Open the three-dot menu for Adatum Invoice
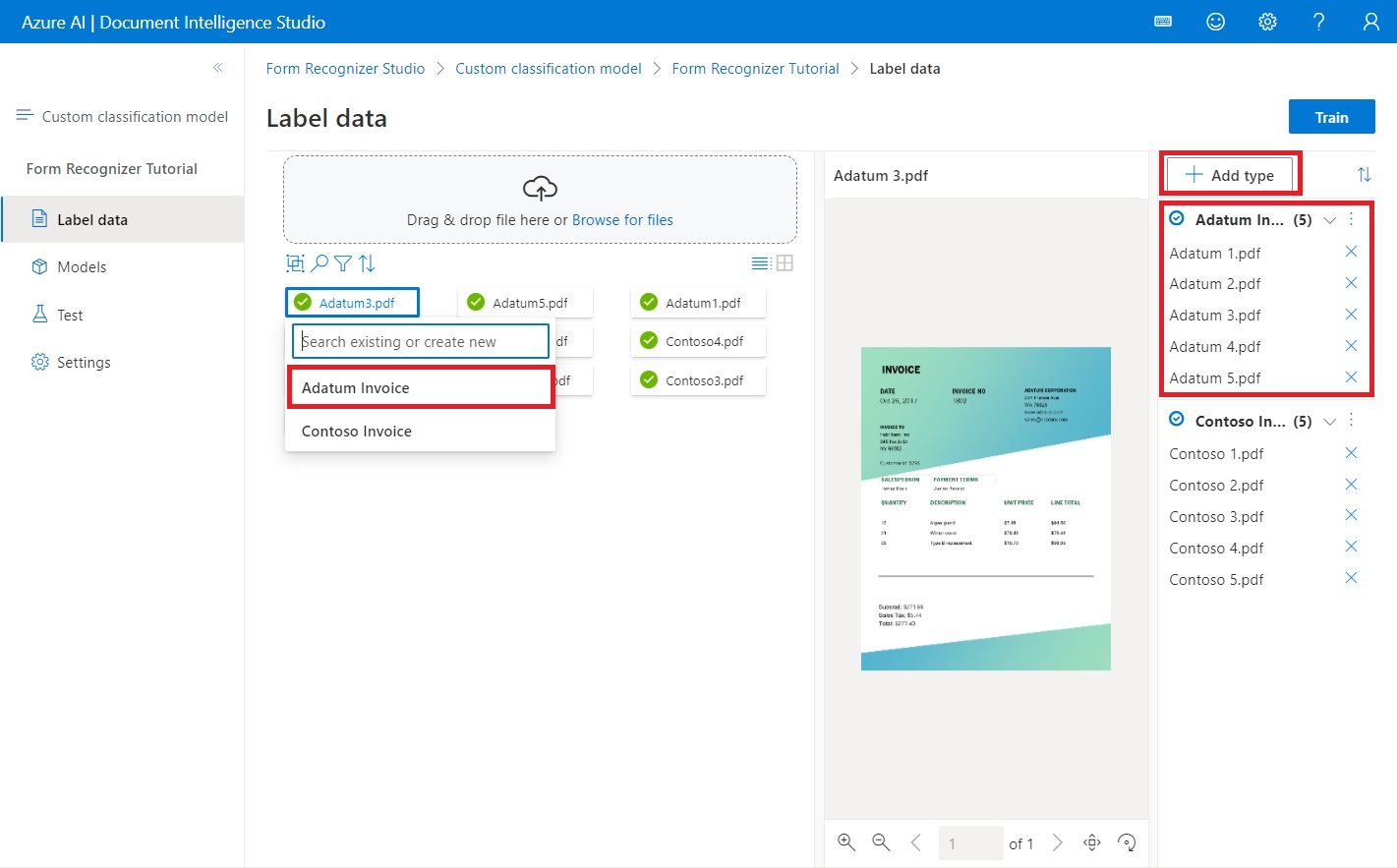The image size is (1397, 868). pyautogui.click(x=1352, y=219)
